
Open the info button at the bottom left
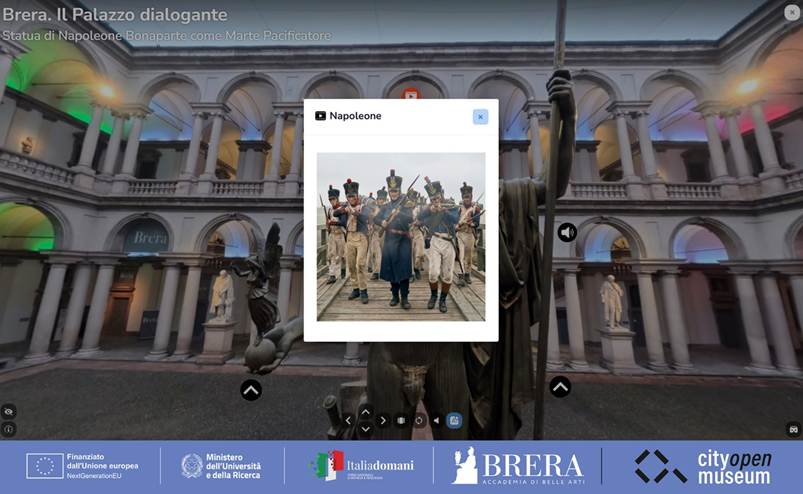coord(8,429)
